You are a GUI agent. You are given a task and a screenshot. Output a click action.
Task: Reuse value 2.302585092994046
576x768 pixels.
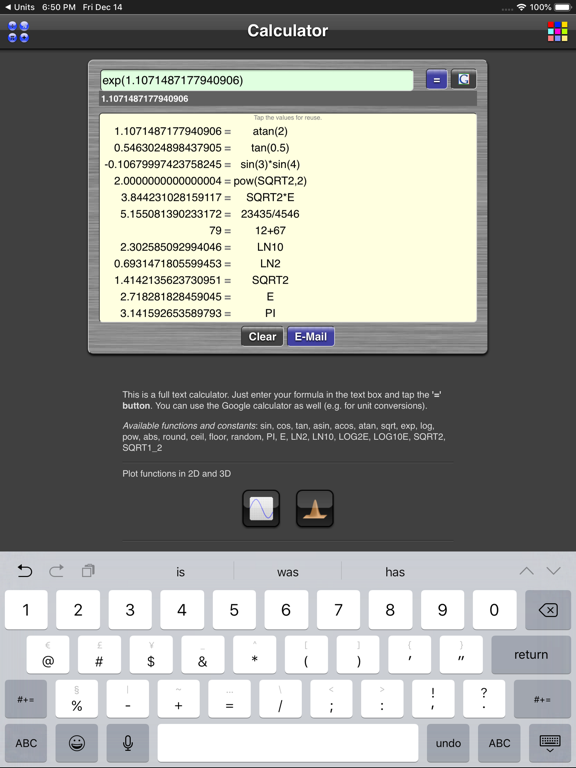pos(171,247)
